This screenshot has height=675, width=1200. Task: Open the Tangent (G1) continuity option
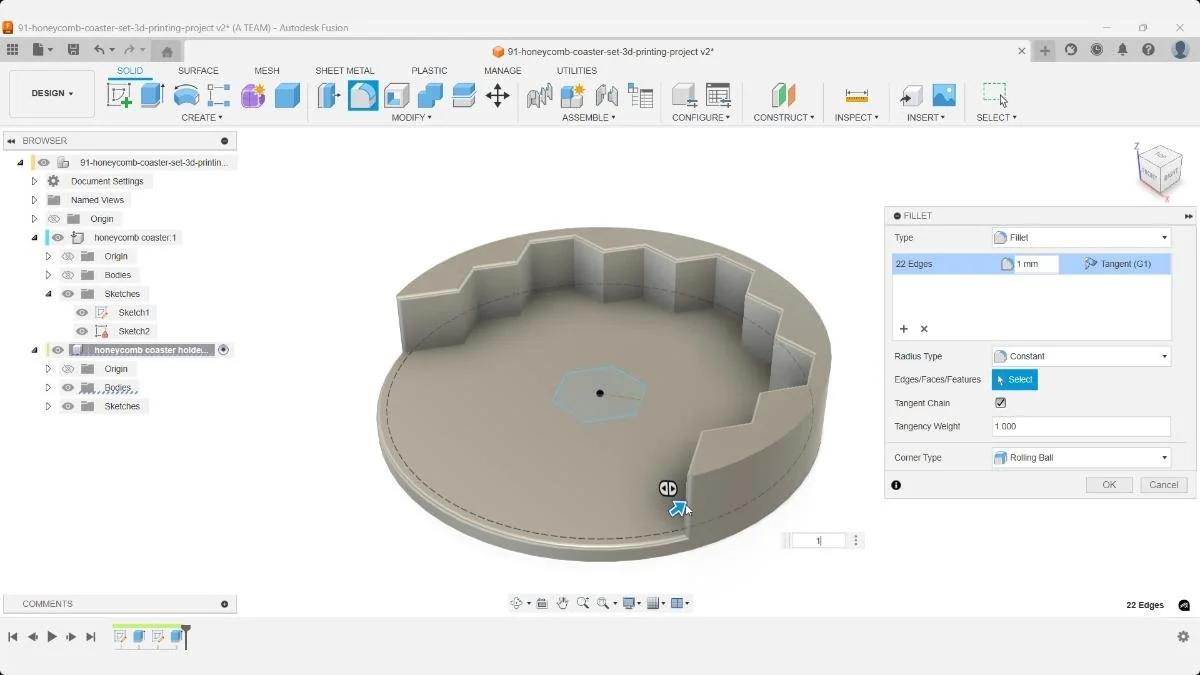(1117, 264)
